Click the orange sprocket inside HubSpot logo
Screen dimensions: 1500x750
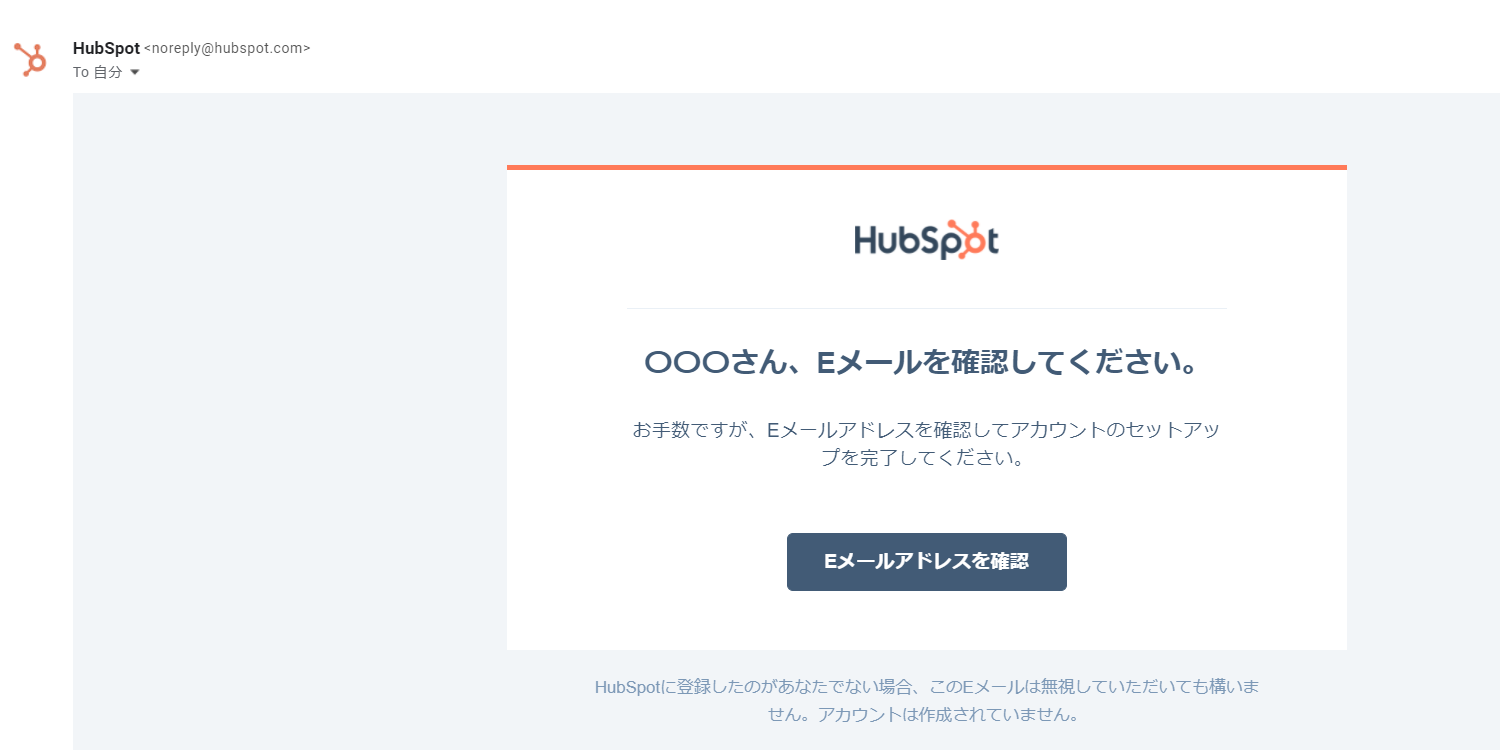[965, 239]
